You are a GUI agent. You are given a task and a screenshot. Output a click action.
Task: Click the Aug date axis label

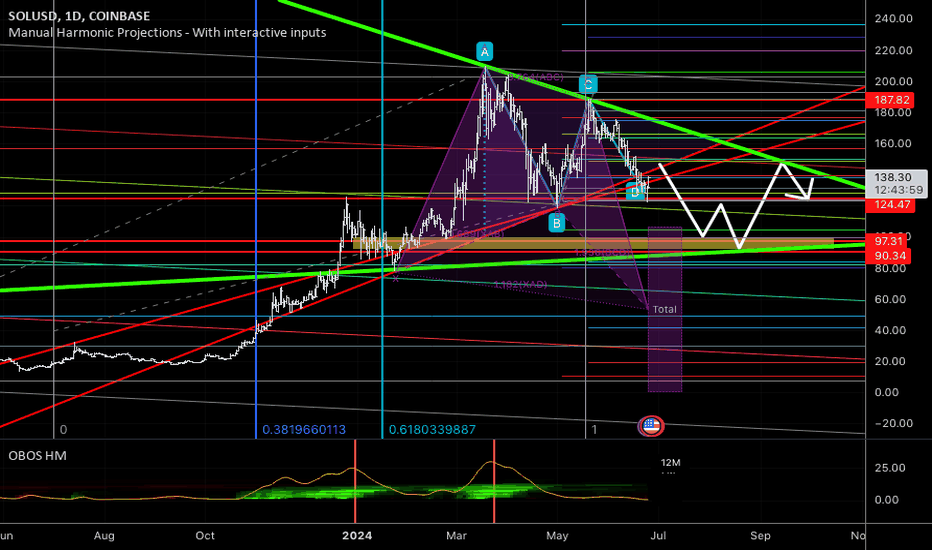[x=104, y=536]
